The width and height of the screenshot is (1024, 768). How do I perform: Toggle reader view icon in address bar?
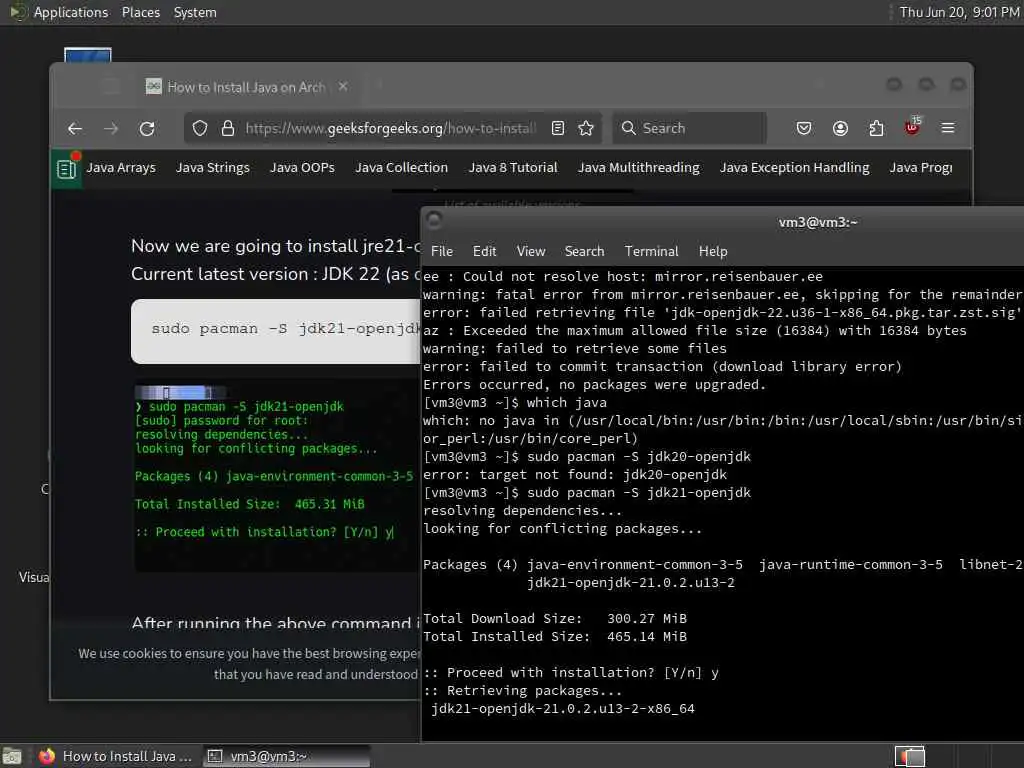tap(558, 128)
